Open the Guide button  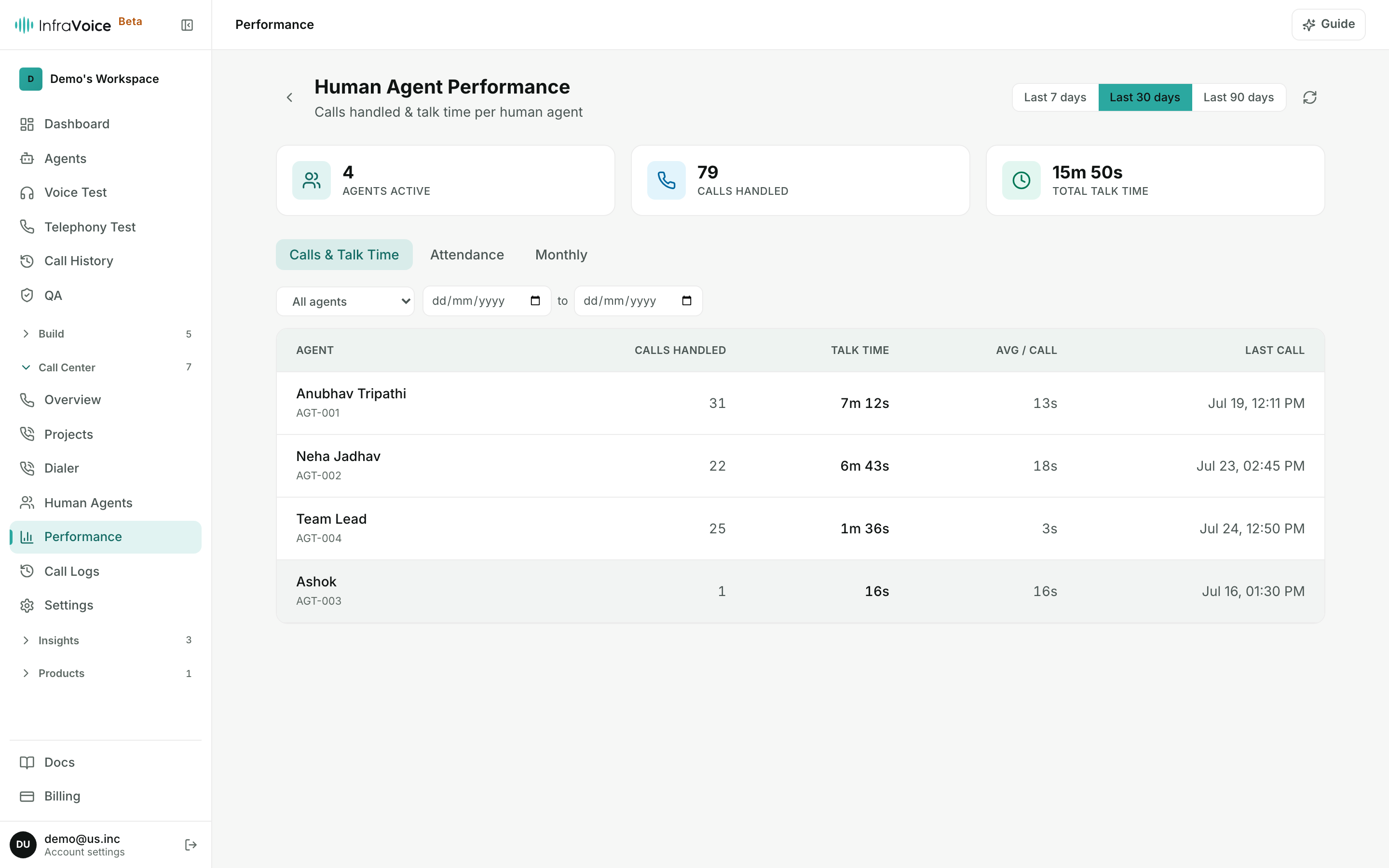tap(1328, 24)
